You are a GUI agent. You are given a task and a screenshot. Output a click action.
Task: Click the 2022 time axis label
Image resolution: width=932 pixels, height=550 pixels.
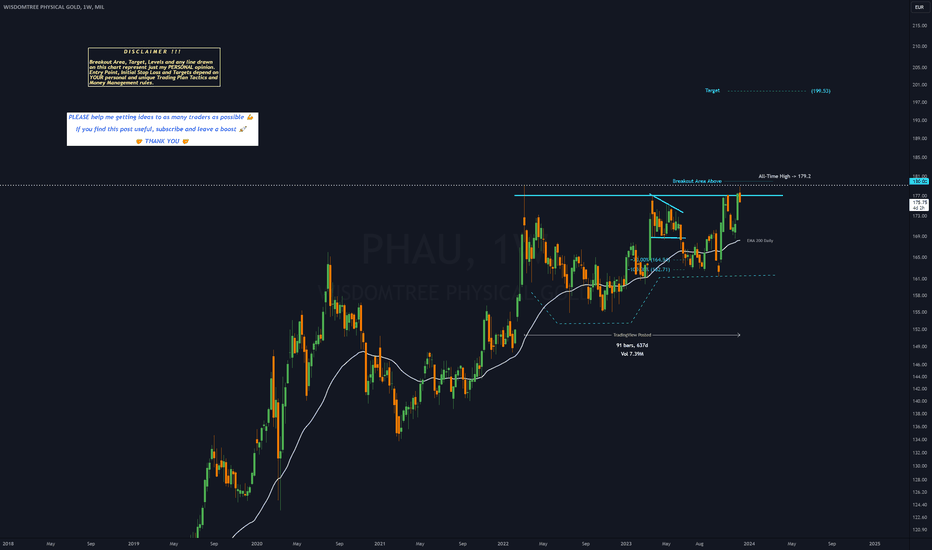coord(503,543)
